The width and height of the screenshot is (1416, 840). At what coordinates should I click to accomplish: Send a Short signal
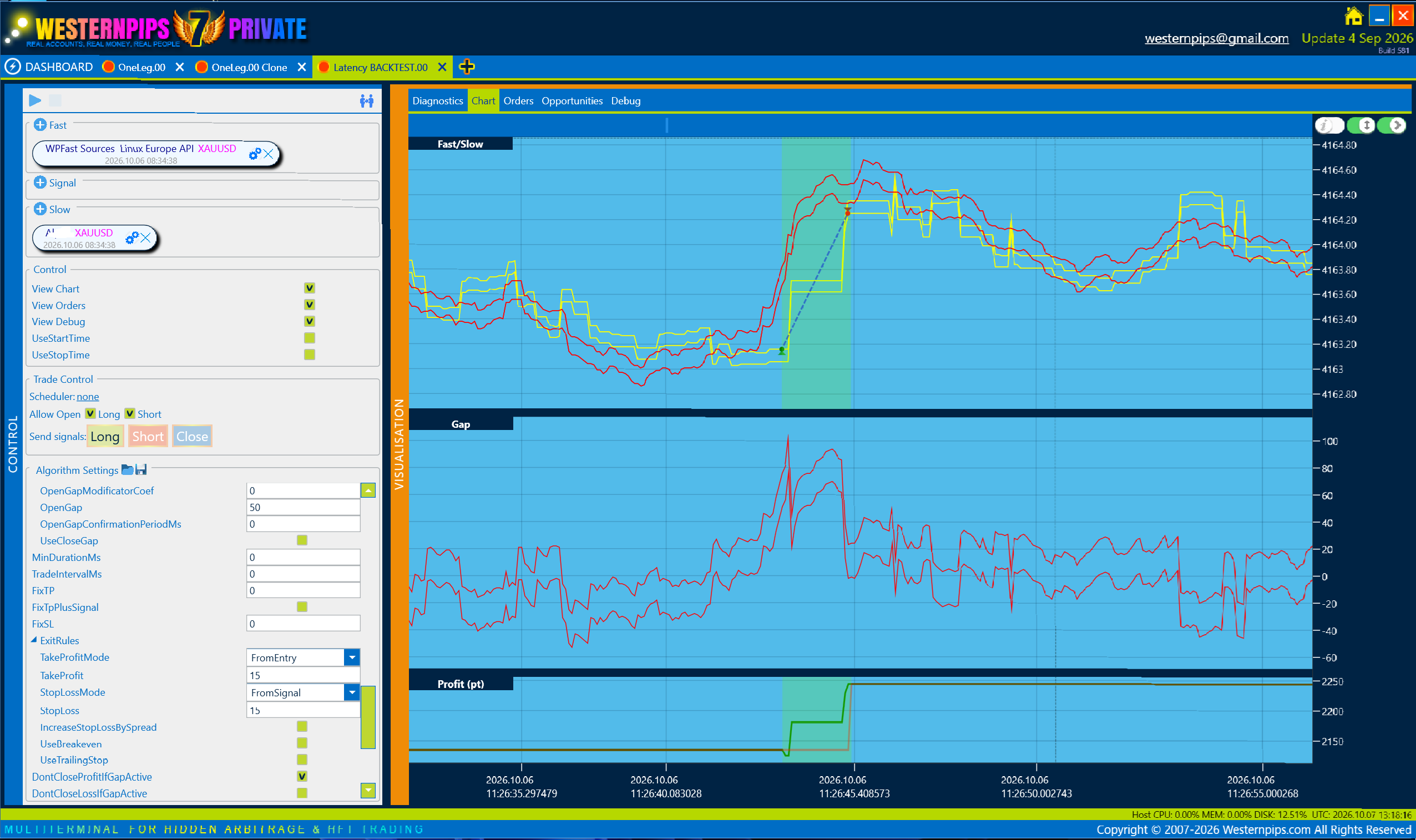(148, 436)
